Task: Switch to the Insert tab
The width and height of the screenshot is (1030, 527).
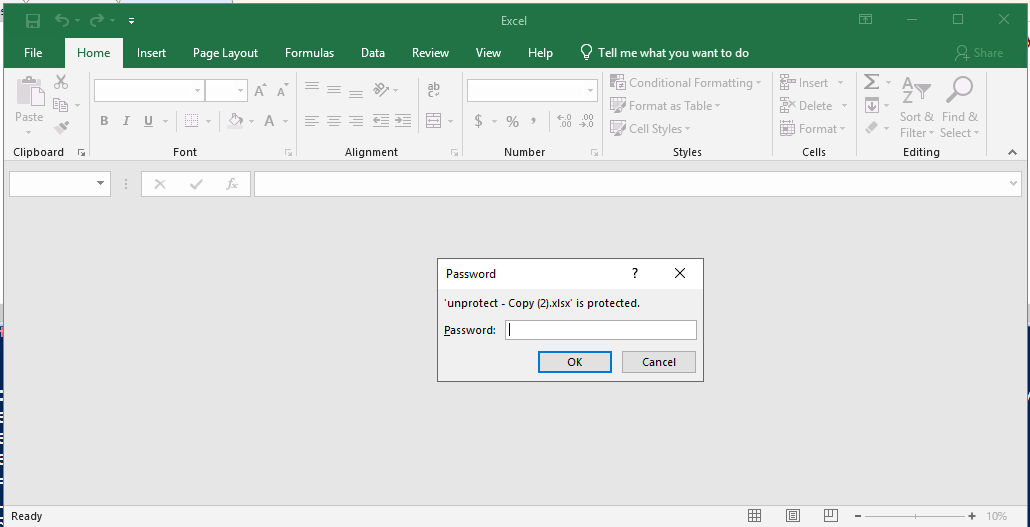Action: (151, 53)
